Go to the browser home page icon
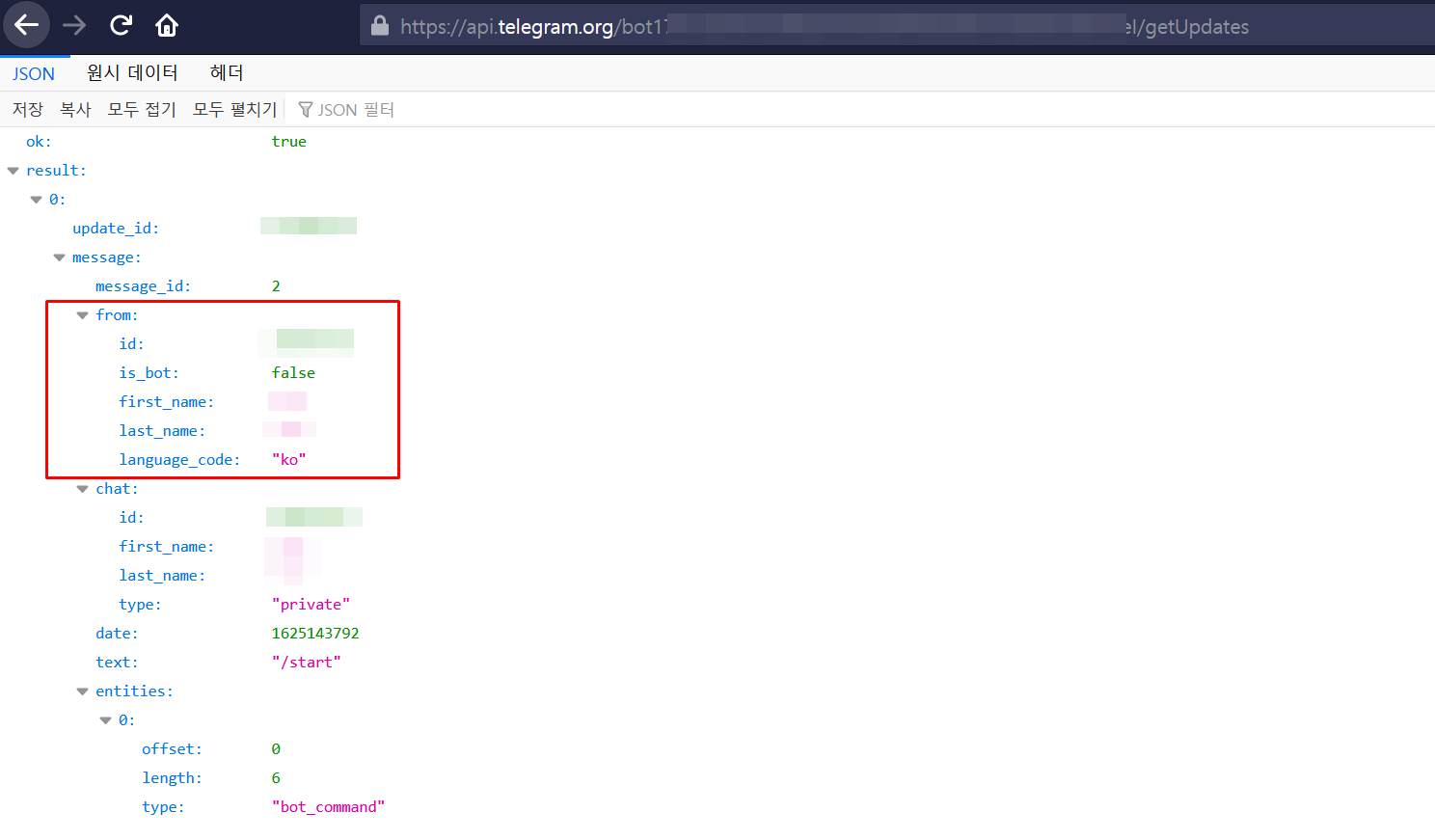 (167, 25)
